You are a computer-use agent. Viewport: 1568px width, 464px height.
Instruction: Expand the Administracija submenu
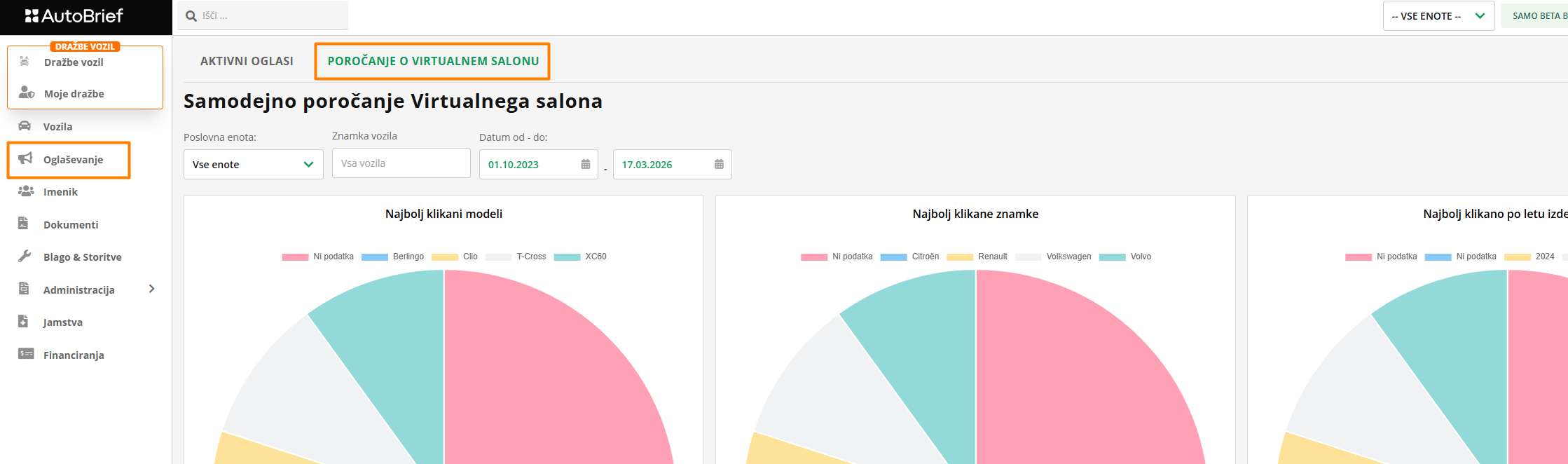point(151,289)
